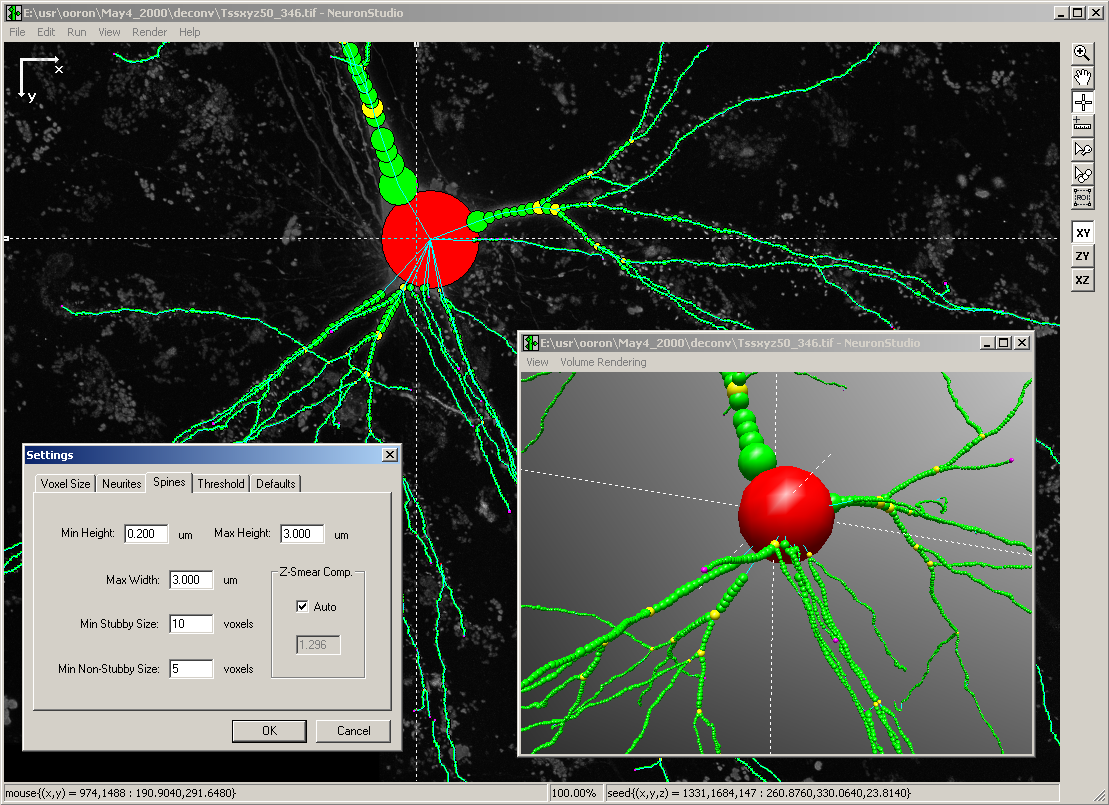Image resolution: width=1109 pixels, height=805 pixels.
Task: Switch to the Threshold tab
Action: click(221, 484)
